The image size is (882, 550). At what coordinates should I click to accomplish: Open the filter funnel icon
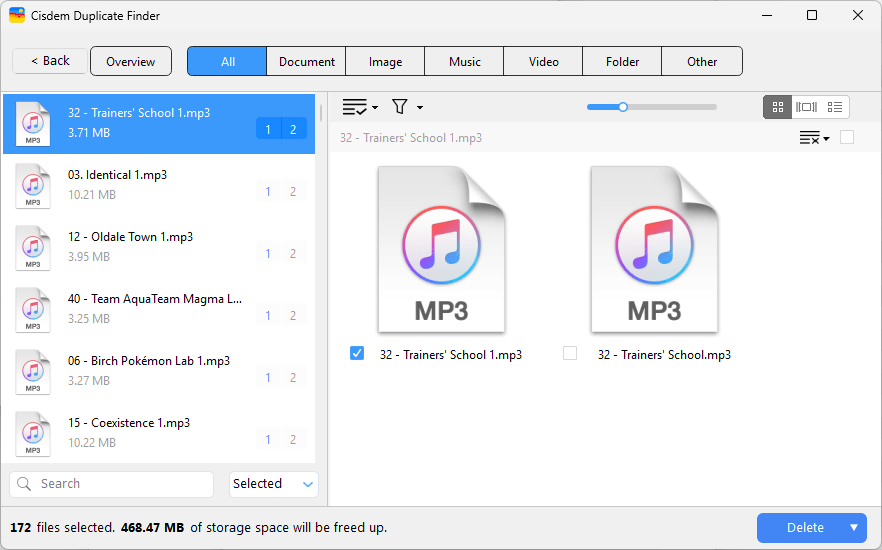click(x=399, y=106)
